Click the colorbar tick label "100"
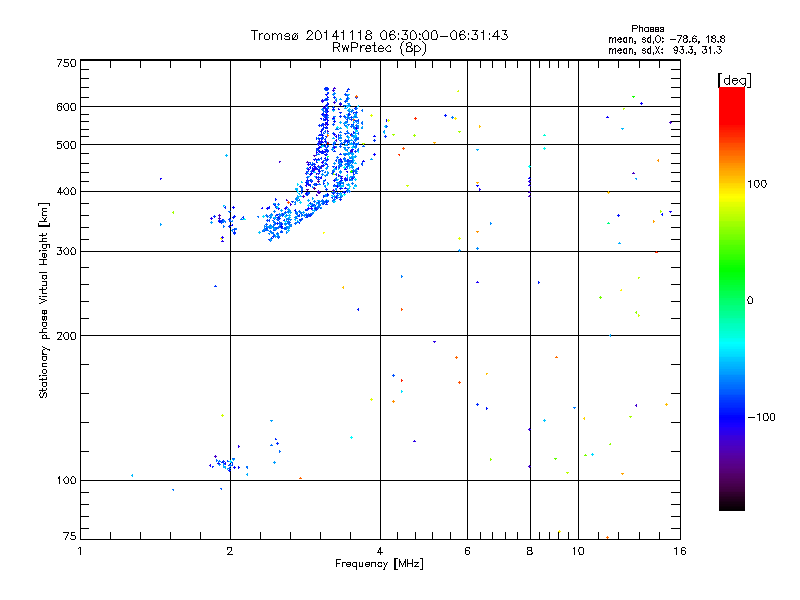Viewport: 800px width, 600px height. pos(757,184)
